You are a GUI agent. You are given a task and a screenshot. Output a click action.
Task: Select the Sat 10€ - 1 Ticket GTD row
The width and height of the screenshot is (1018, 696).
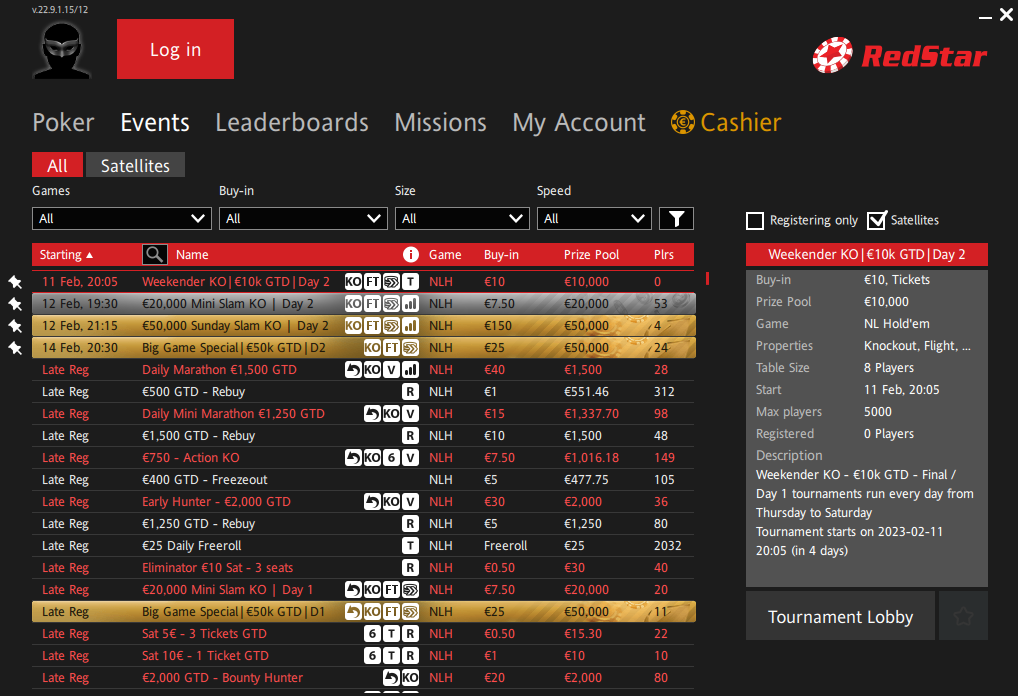[364, 656]
